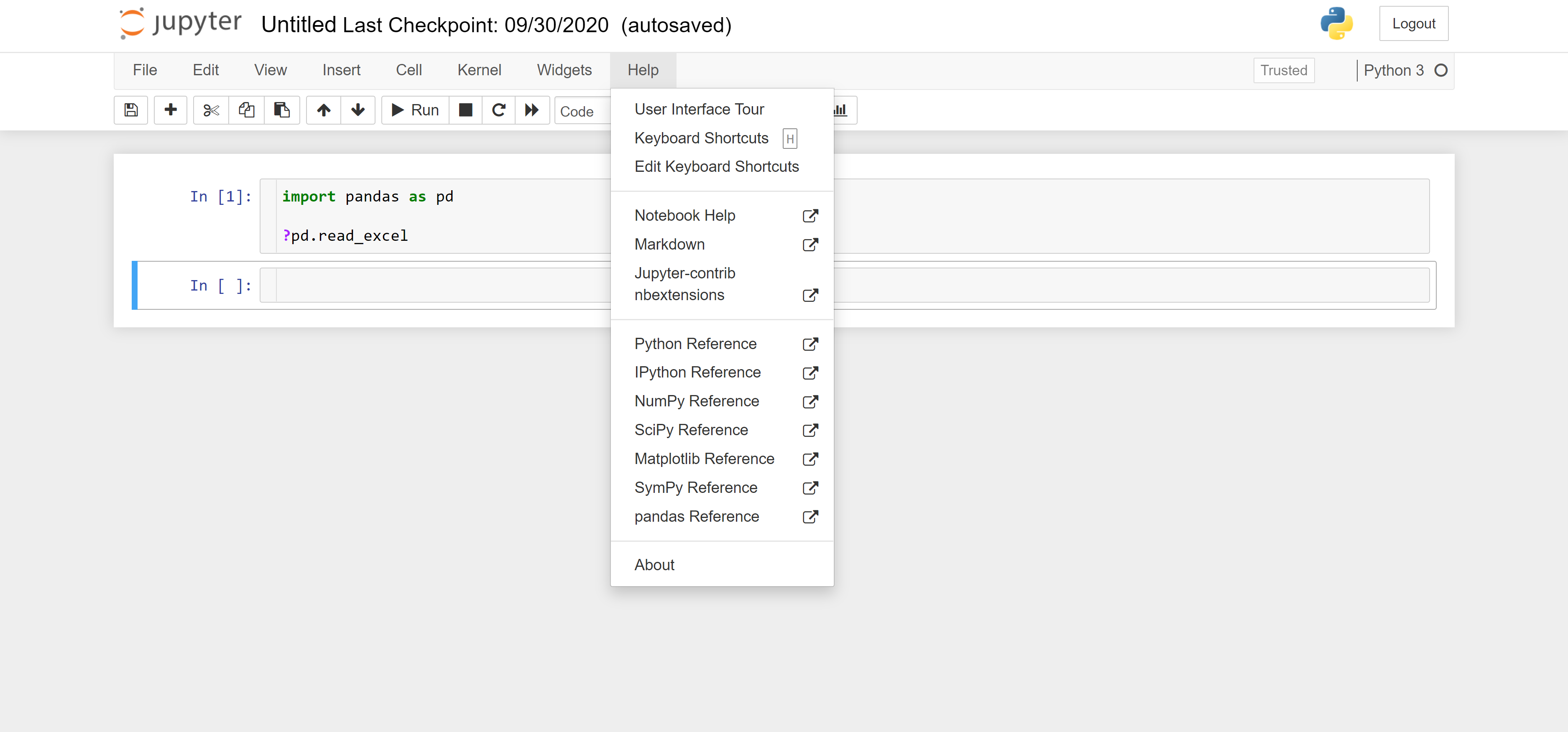Toggle the Trusted notebook indicator
The image size is (1568, 732).
pos(1283,71)
